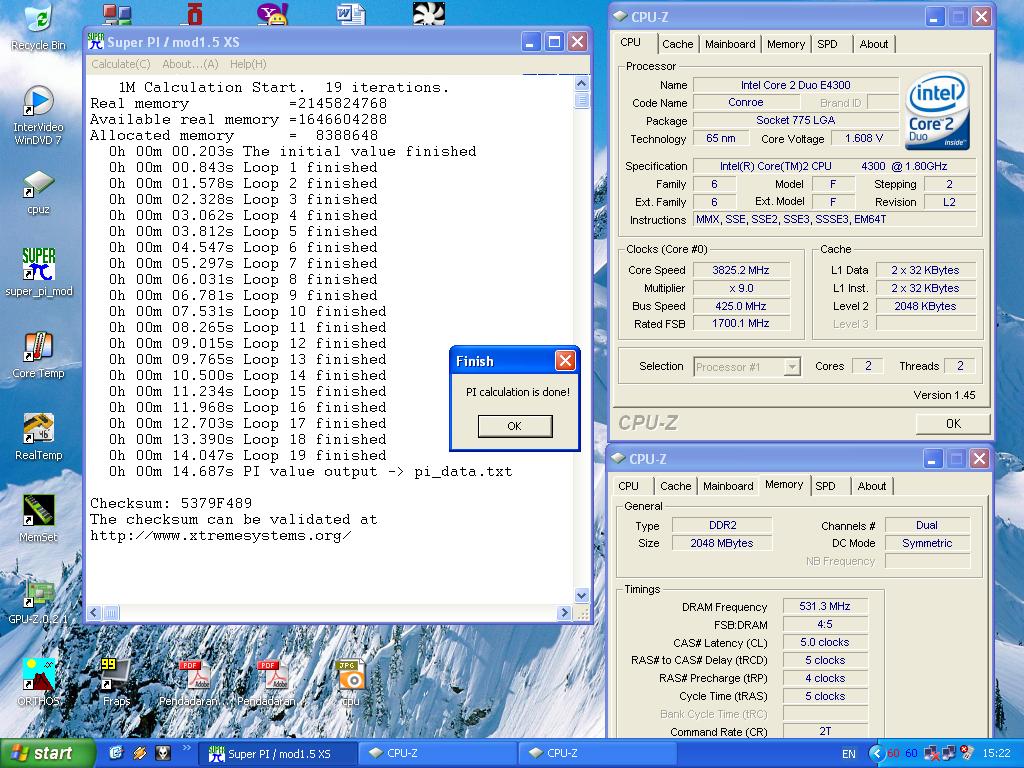1024x768 pixels.
Task: Click the upper CPU-Z window title icon
Action: coord(619,17)
